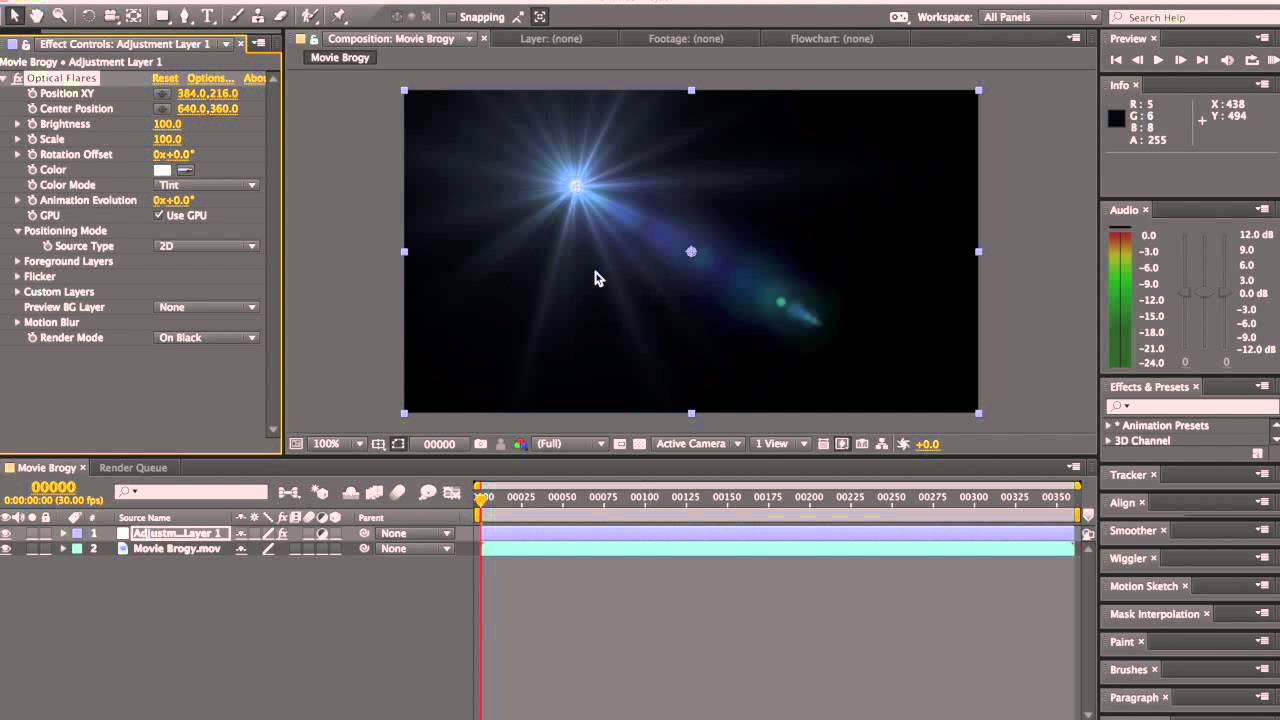
Task: Click the snapshot camera icon in viewer
Action: pyautogui.click(x=481, y=444)
